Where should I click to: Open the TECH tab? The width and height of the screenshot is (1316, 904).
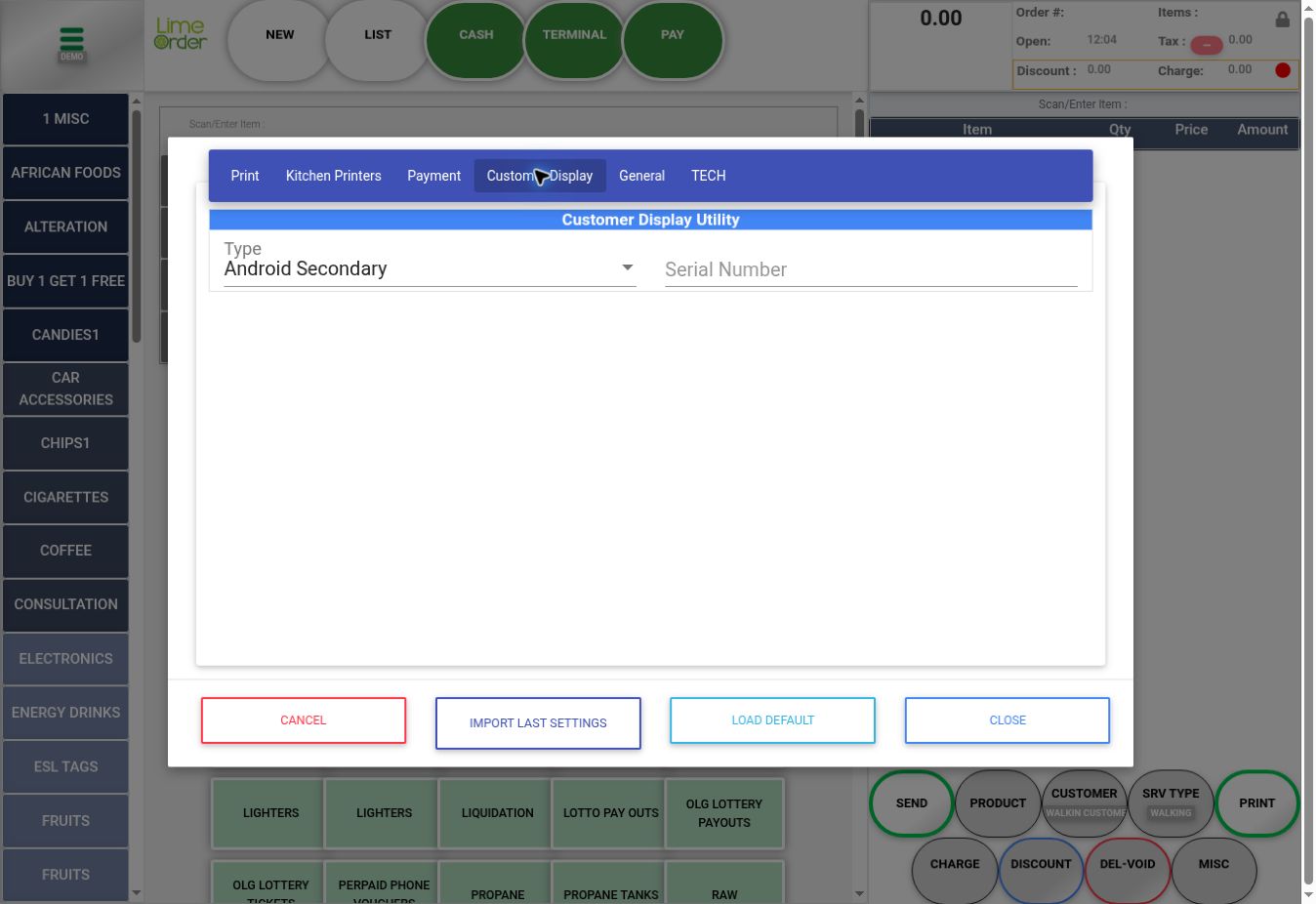(709, 176)
